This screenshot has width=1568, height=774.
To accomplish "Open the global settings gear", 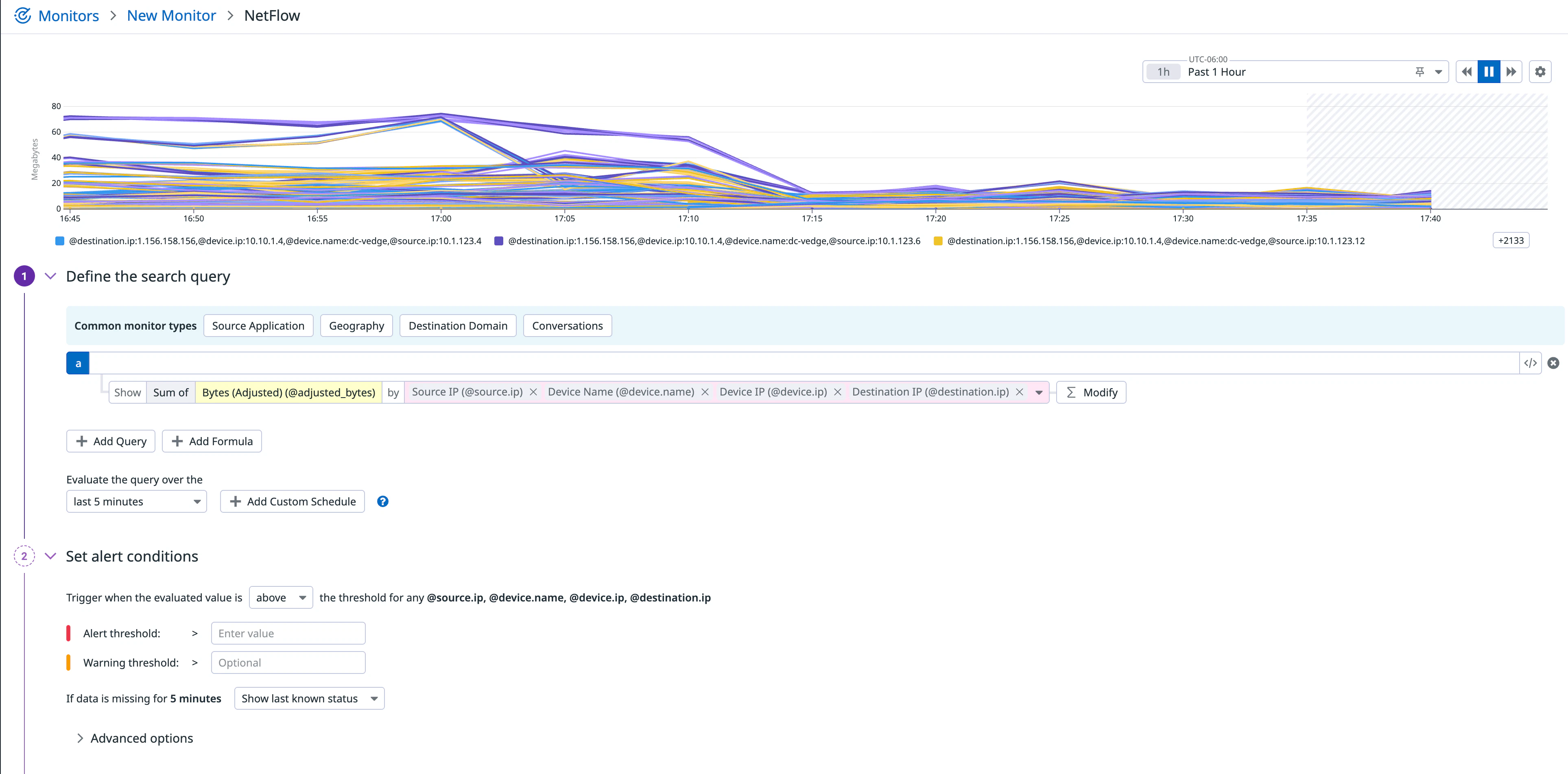I will tap(1541, 71).
